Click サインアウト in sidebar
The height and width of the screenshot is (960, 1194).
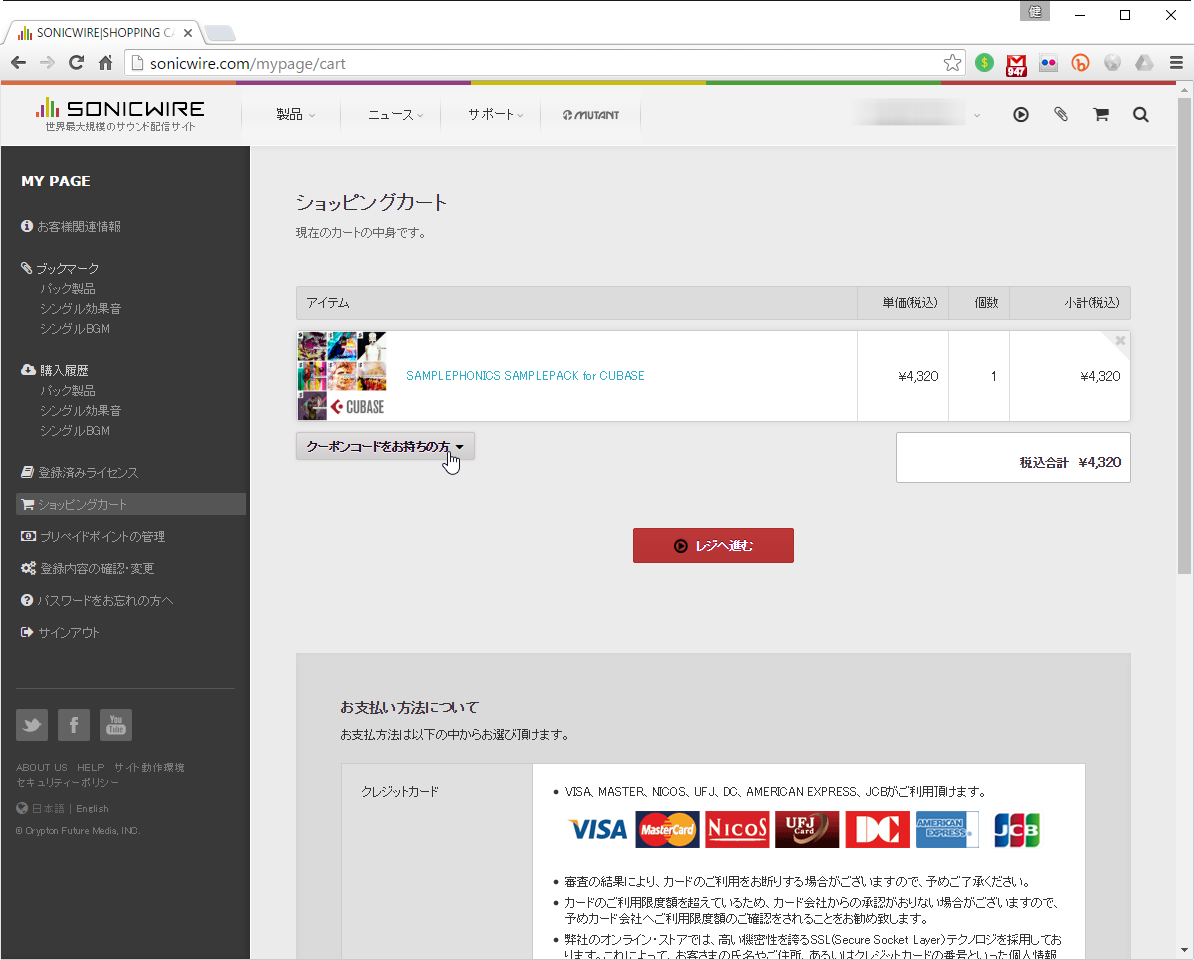[60, 632]
